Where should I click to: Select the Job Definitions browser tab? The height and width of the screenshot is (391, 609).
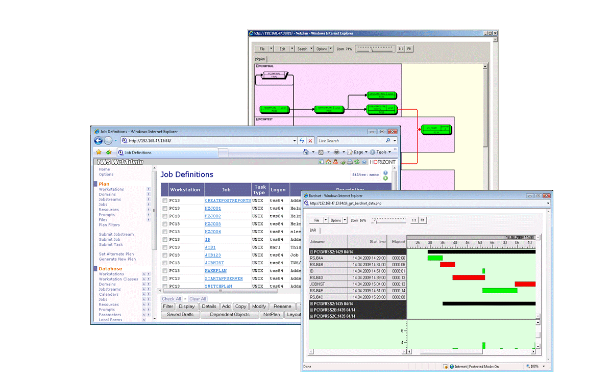(x=167, y=153)
